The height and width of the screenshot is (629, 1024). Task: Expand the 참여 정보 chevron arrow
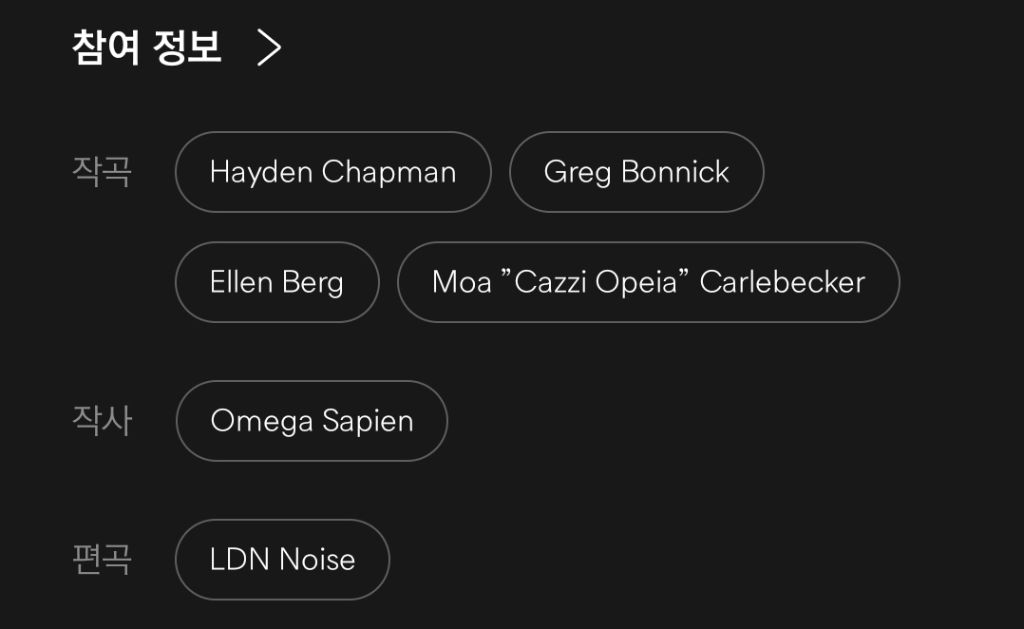(x=268, y=47)
